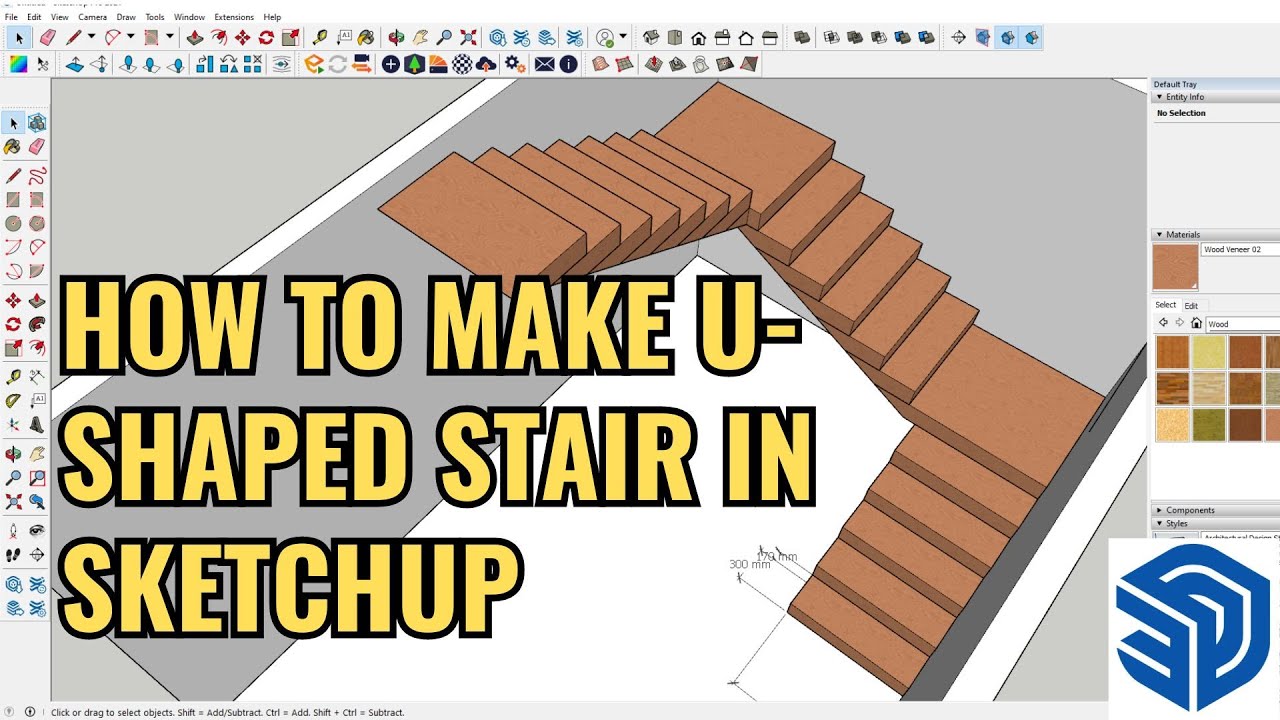This screenshot has height=720, width=1280.
Task: Click the Default Tray title bar
Action: (x=1214, y=84)
